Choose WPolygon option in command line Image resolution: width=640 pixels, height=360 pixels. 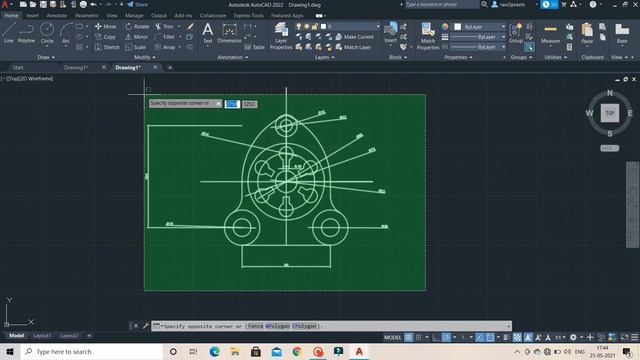278,326
